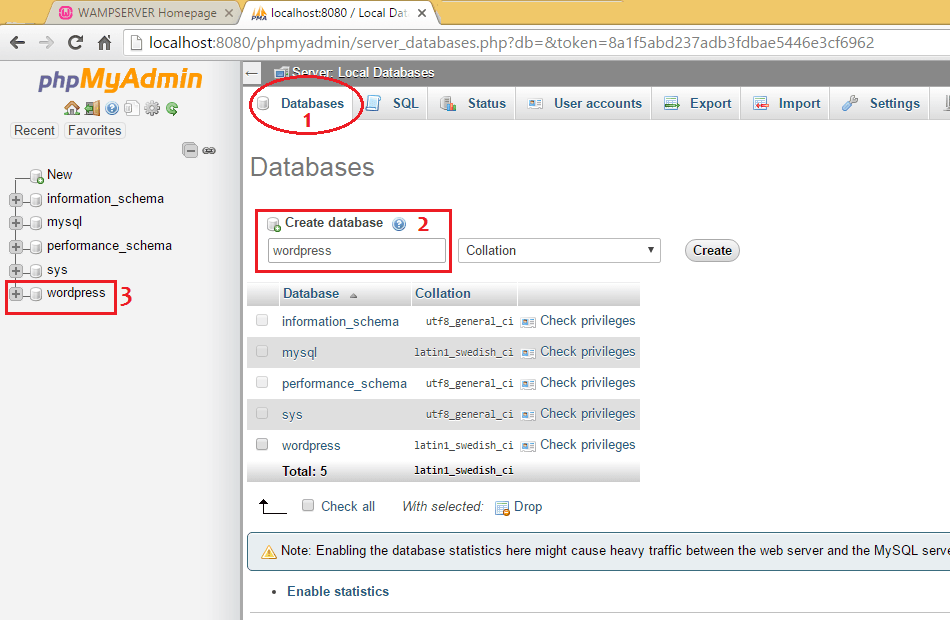
Task: Click the sys database icon in tree
Action: pos(36,271)
